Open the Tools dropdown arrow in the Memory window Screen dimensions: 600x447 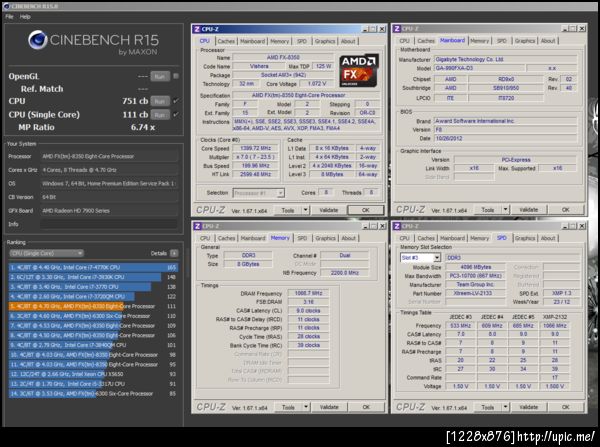[x=306, y=407]
